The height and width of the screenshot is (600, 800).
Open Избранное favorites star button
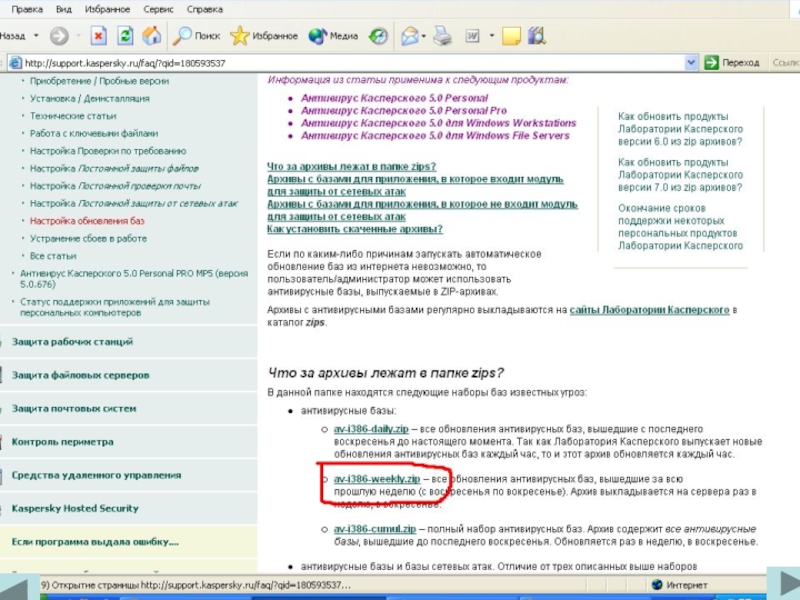tap(263, 36)
